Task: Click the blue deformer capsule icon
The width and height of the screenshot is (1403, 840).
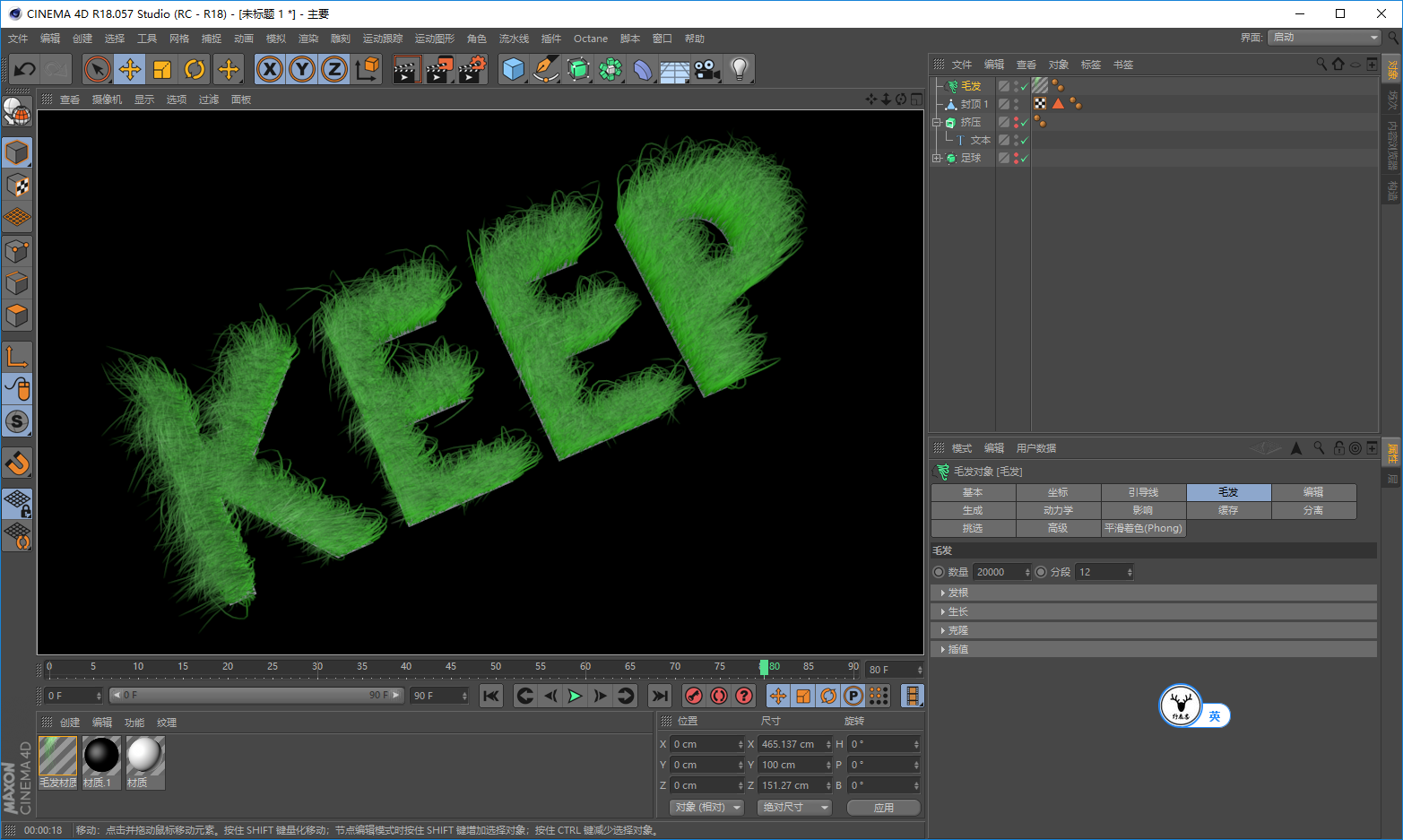Action: (x=643, y=69)
